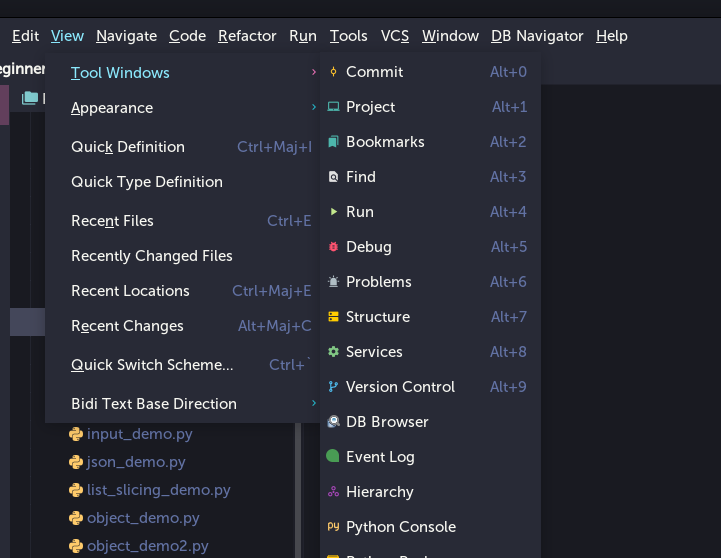The image size is (721, 558).
Task: Click the red Debug bug icon
Action: [333, 247]
